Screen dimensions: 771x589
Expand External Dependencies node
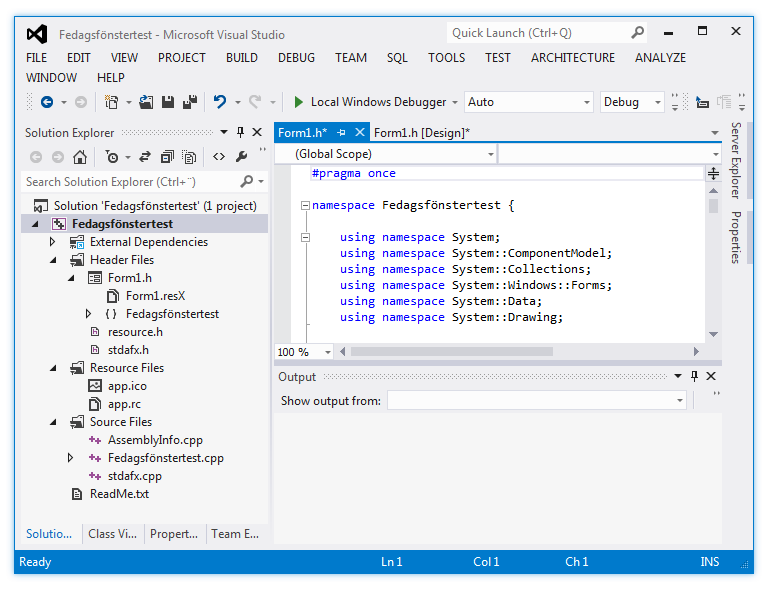pyautogui.click(x=53, y=241)
